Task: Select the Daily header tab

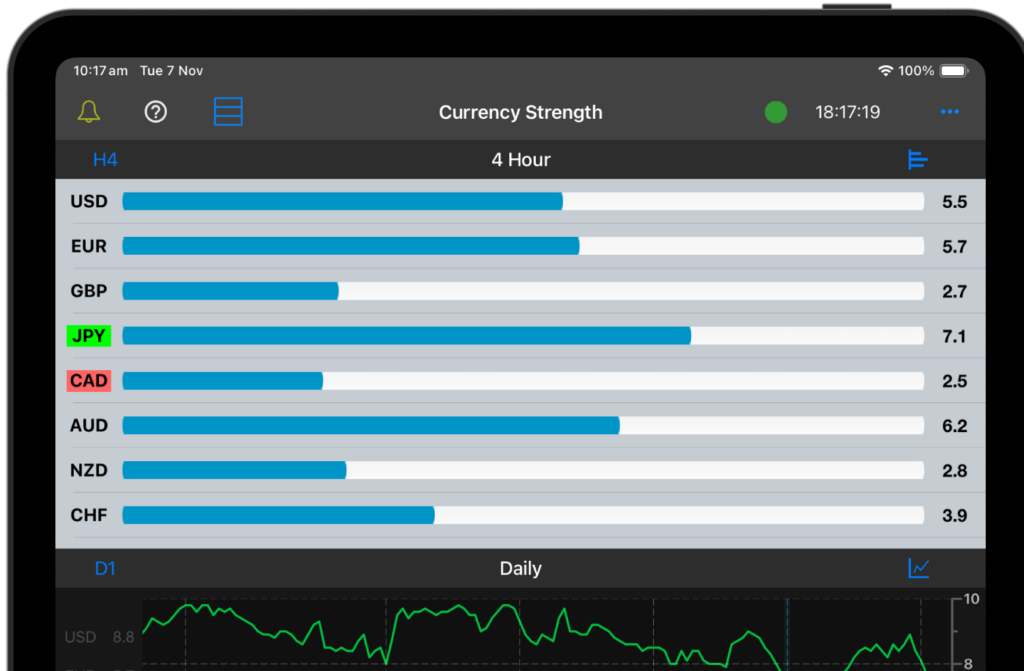Action: coord(520,567)
